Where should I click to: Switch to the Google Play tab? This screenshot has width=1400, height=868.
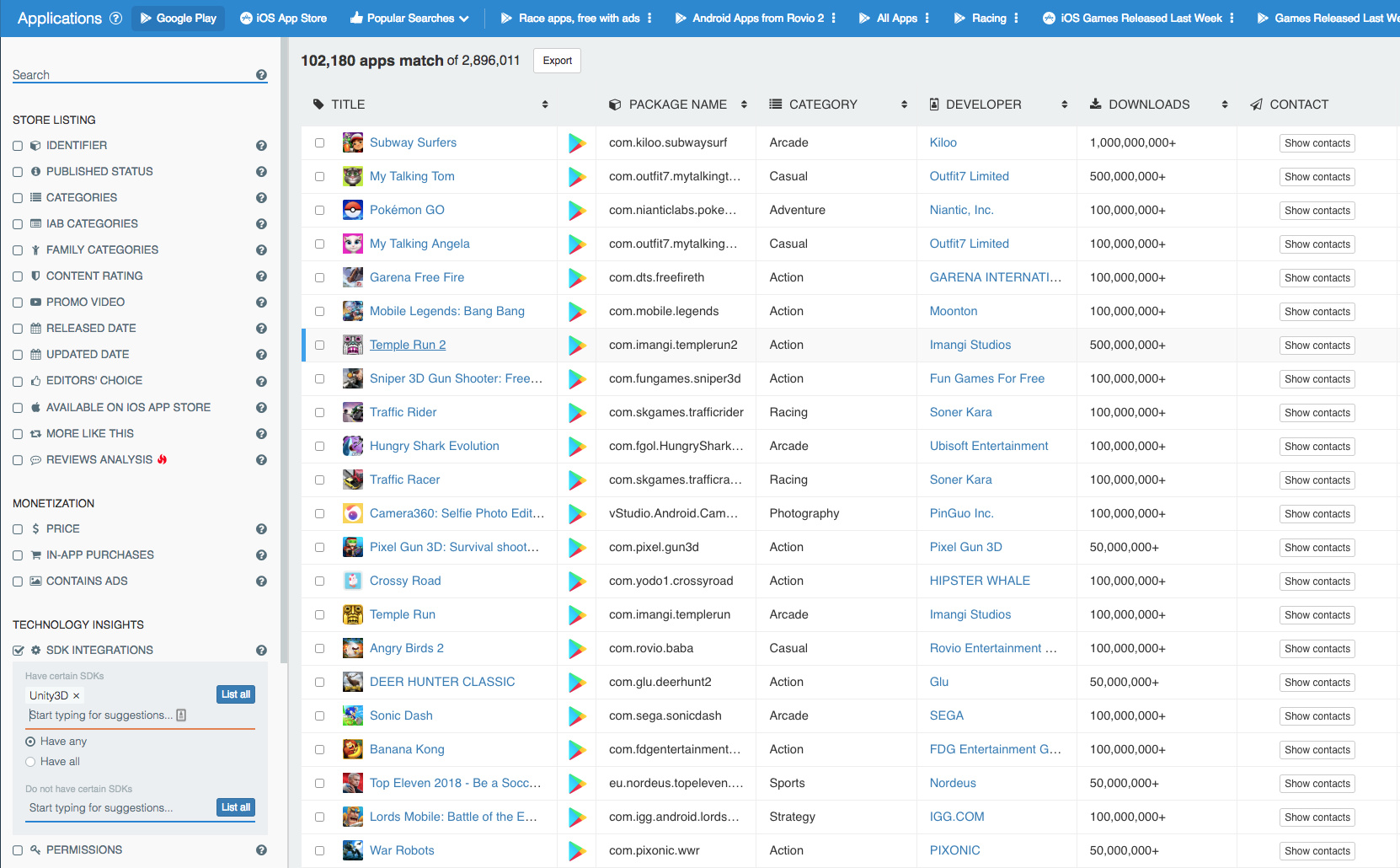(179, 18)
